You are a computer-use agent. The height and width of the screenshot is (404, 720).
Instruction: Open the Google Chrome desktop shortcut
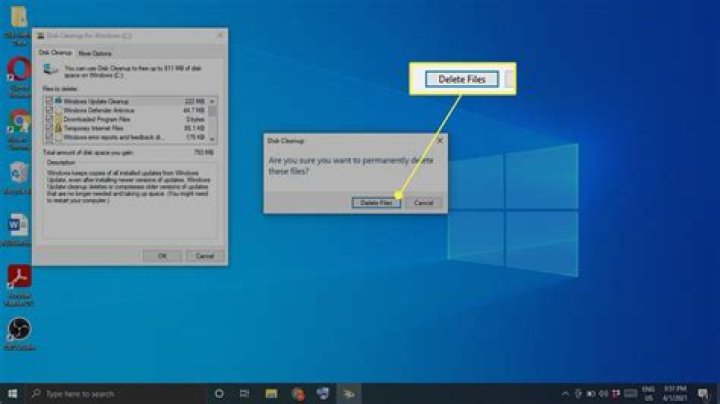pyautogui.click(x=19, y=123)
